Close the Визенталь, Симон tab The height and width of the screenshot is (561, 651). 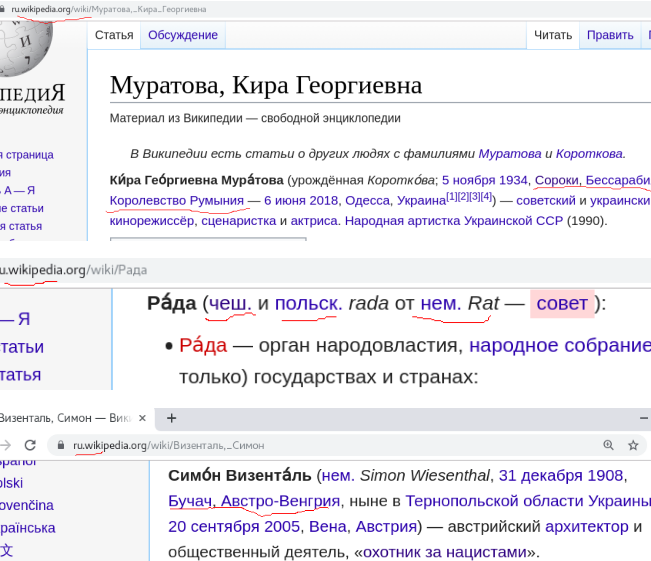[x=142, y=418]
